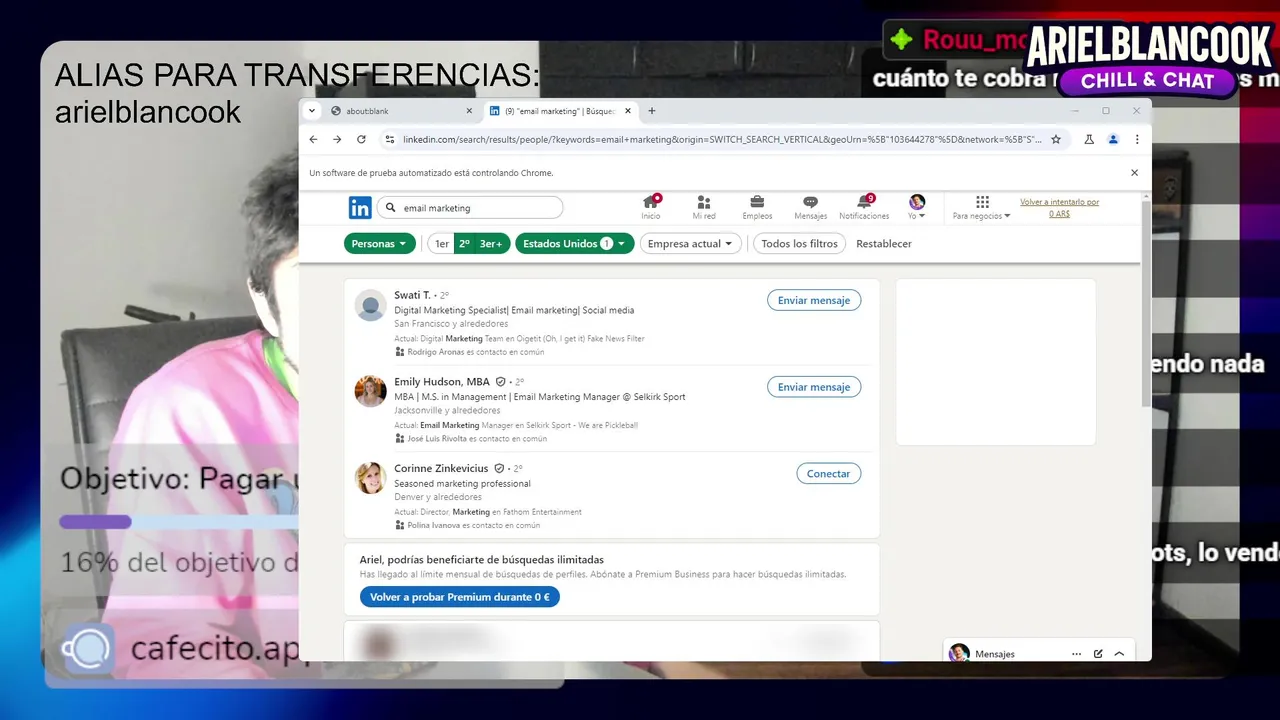Click Swati T. profile photo
This screenshot has width=1280, height=720.
370,305
